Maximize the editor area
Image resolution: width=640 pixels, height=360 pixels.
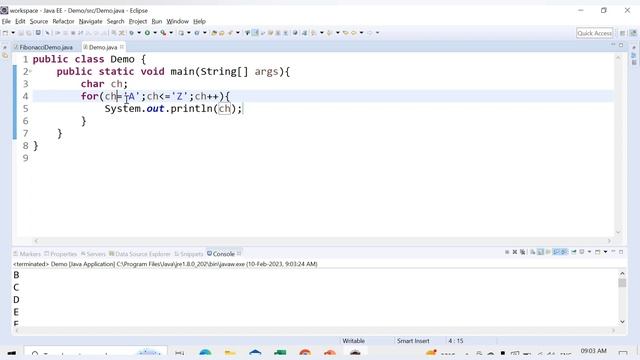tap(621, 45)
